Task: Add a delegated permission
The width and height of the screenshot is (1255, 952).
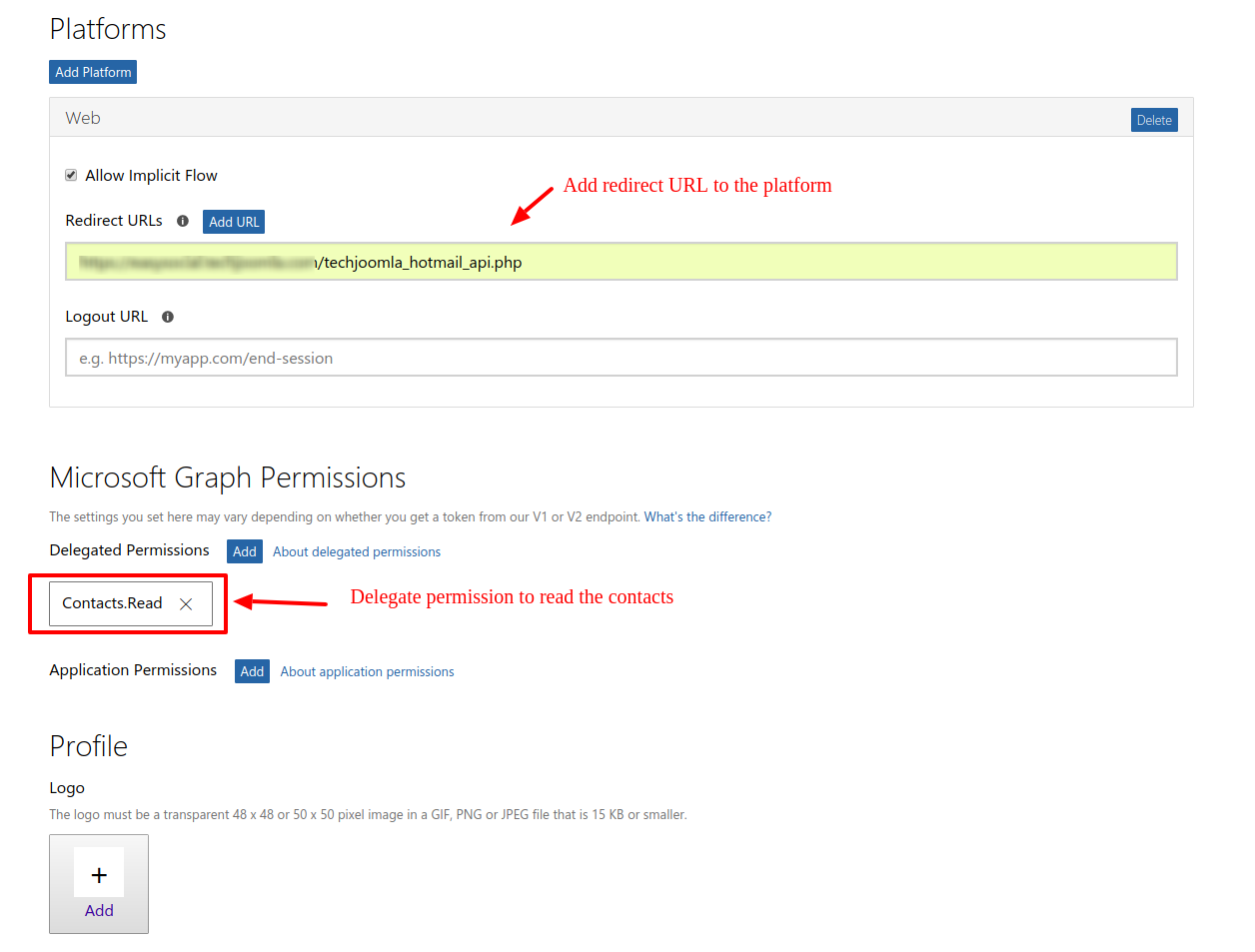Action: point(245,551)
